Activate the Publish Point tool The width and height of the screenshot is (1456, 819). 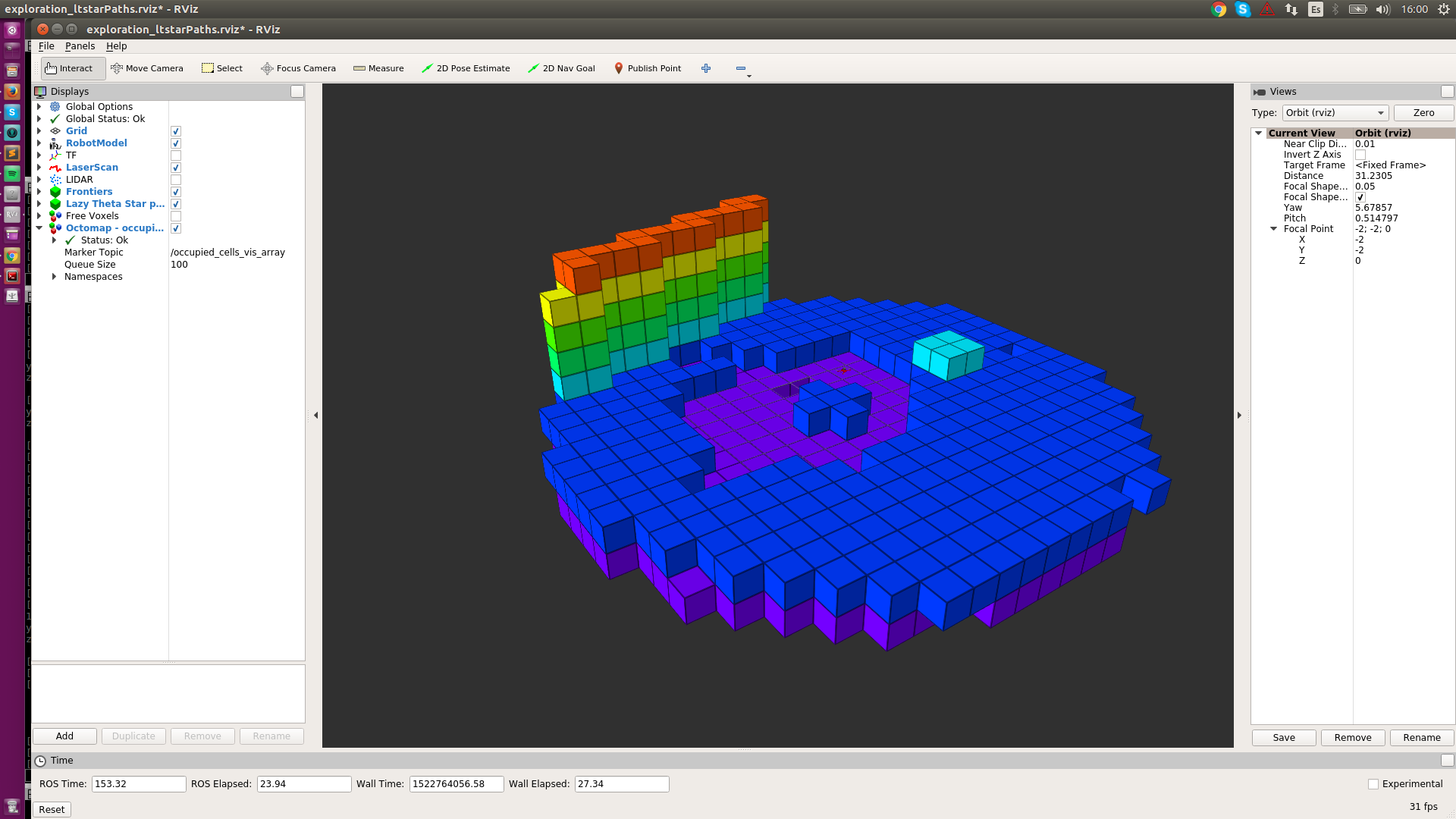[648, 68]
